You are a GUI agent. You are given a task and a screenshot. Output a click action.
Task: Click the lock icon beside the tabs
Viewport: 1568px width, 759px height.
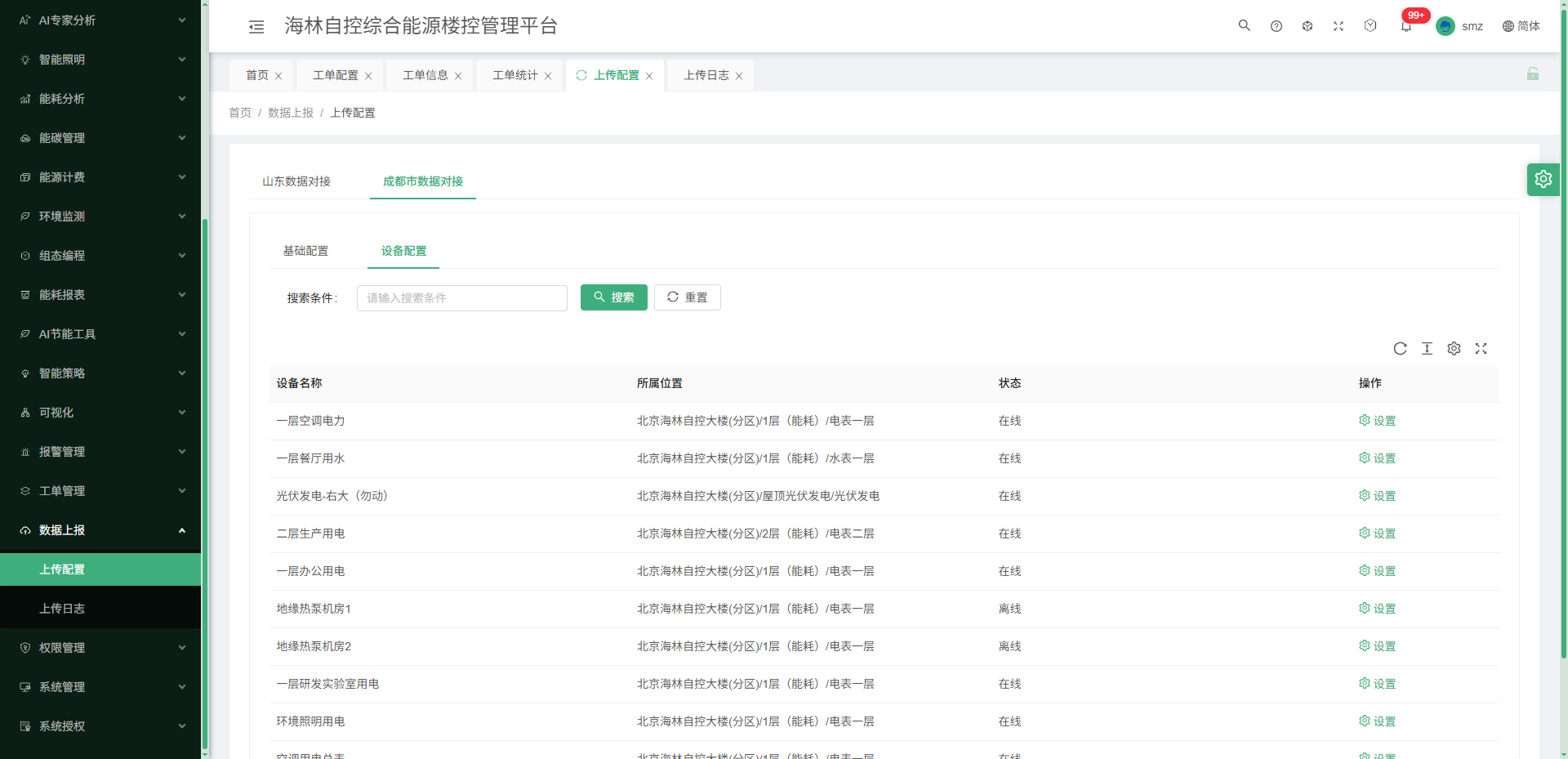pos(1533,74)
